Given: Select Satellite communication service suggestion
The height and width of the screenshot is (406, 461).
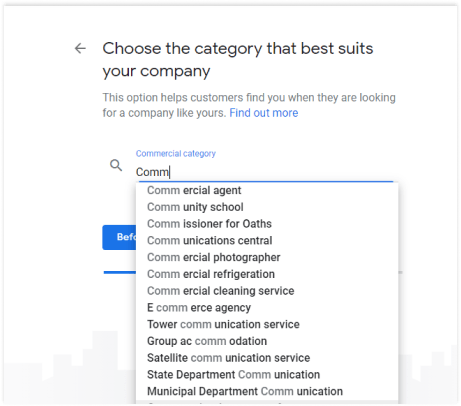Looking at the screenshot, I should tap(267, 358).
